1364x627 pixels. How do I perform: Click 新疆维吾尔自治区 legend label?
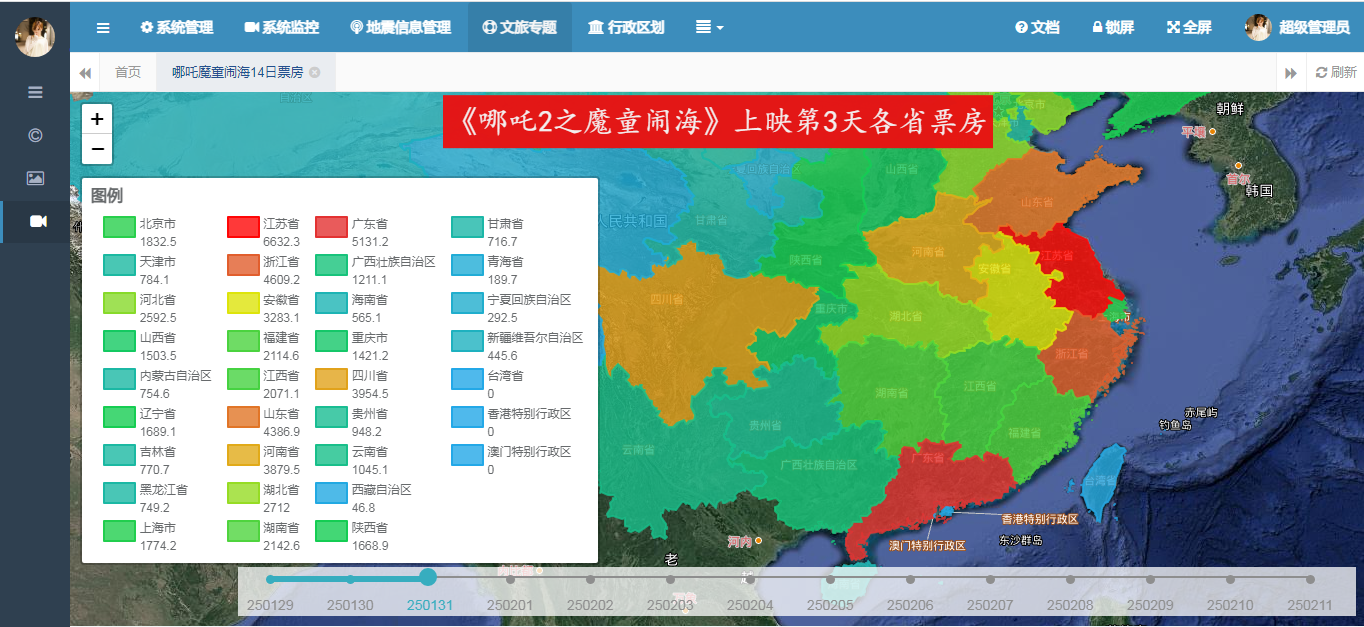[535, 338]
